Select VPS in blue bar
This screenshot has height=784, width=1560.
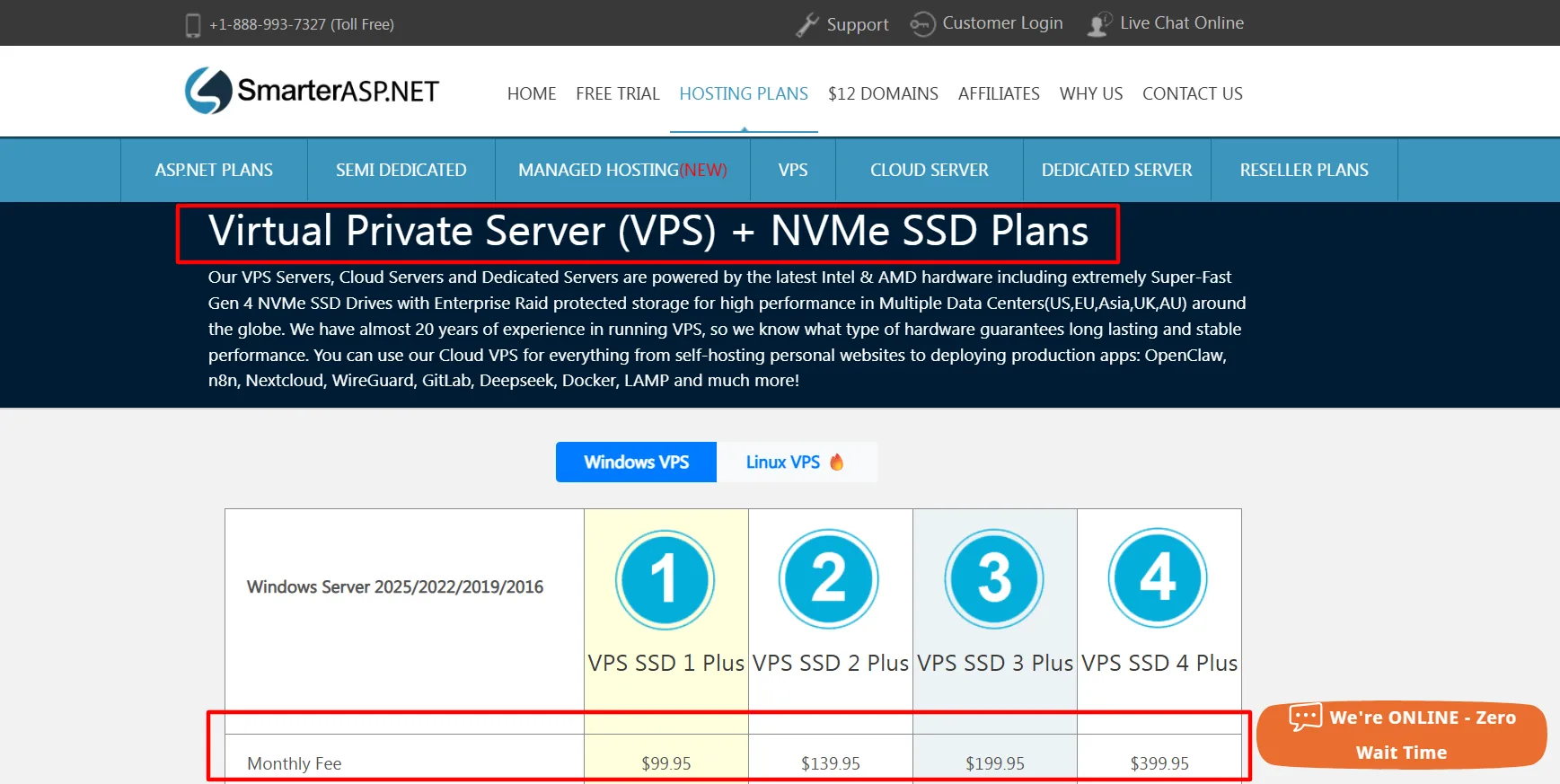[793, 170]
